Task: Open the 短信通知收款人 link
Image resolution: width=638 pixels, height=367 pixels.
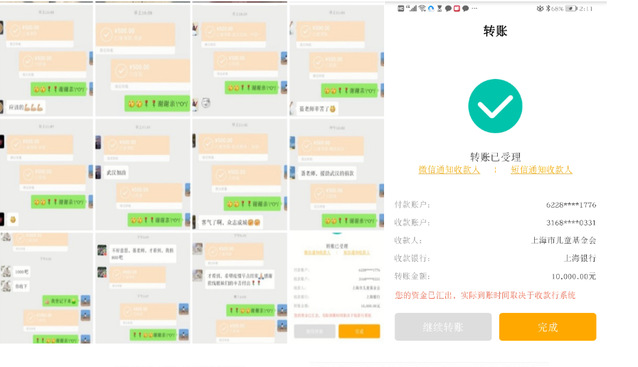Action: (541, 170)
